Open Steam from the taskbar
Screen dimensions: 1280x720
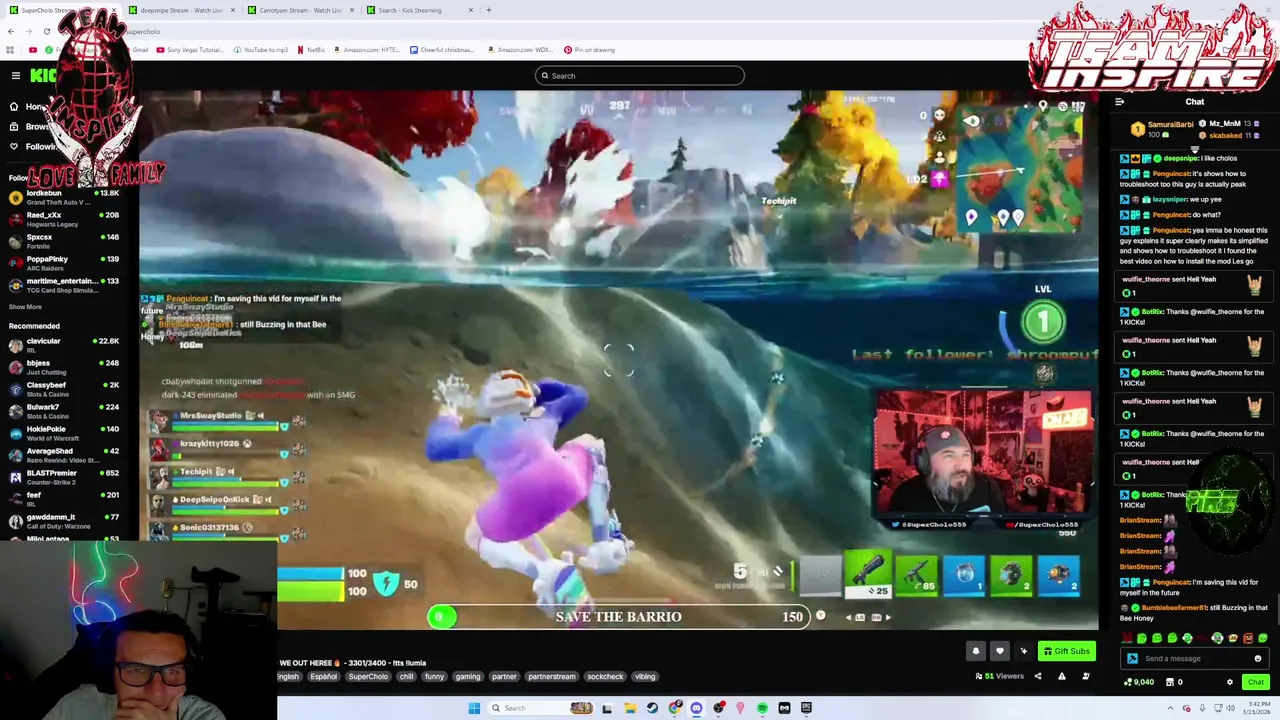coord(652,708)
